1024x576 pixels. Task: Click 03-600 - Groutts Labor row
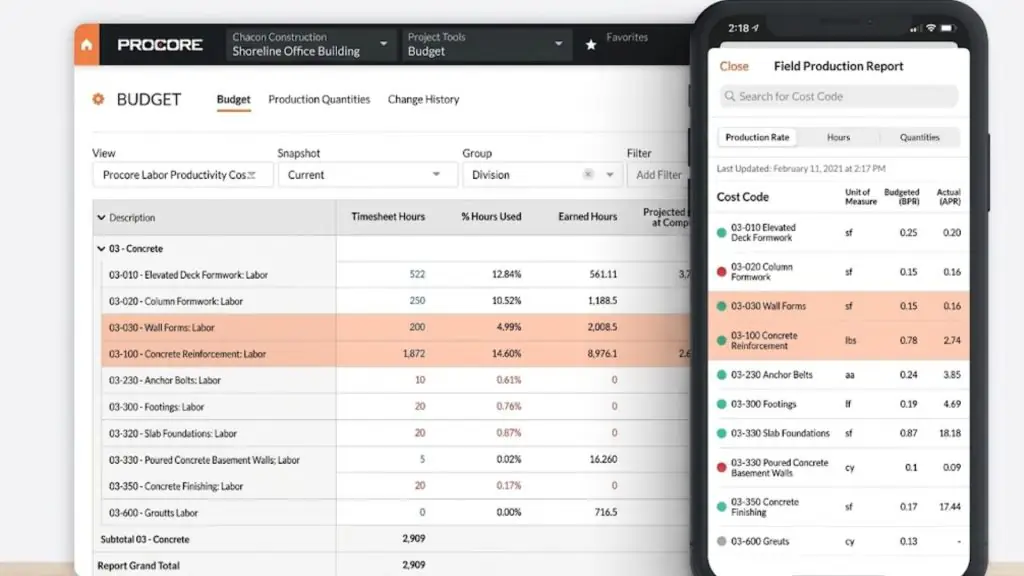[x=395, y=513]
